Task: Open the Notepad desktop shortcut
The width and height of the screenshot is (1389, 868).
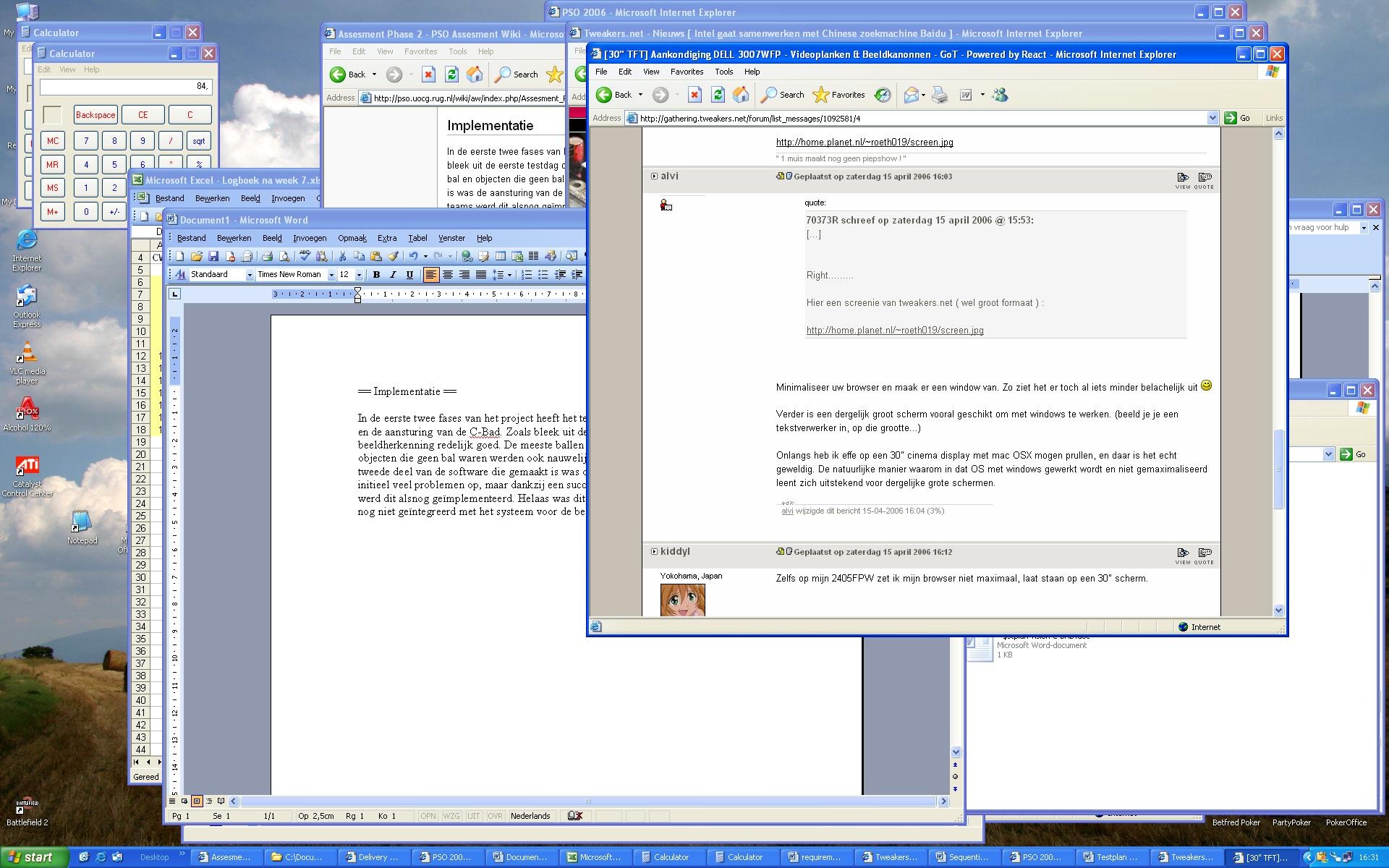Action: (x=82, y=527)
